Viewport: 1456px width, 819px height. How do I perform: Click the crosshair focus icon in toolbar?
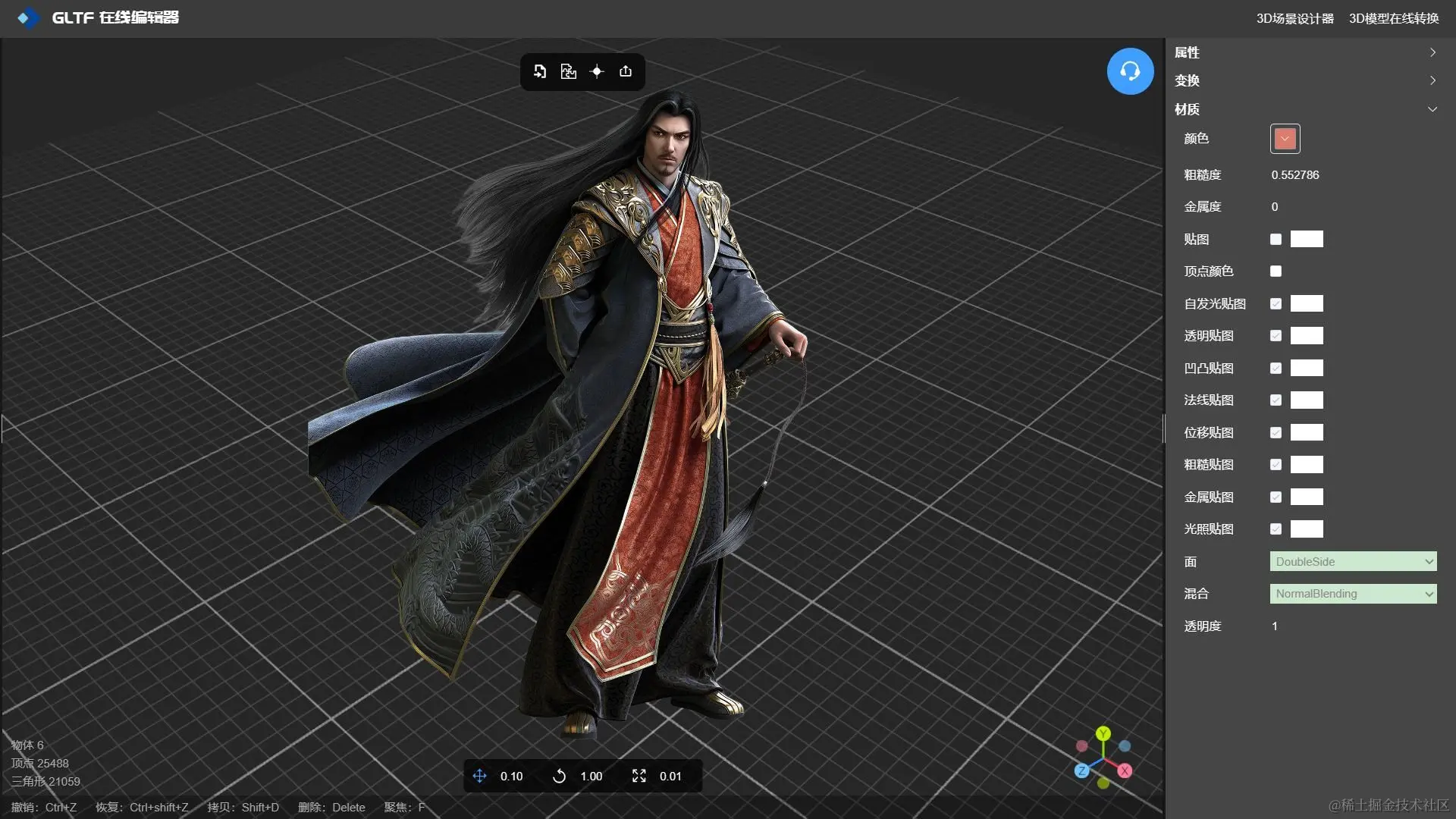pyautogui.click(x=597, y=71)
